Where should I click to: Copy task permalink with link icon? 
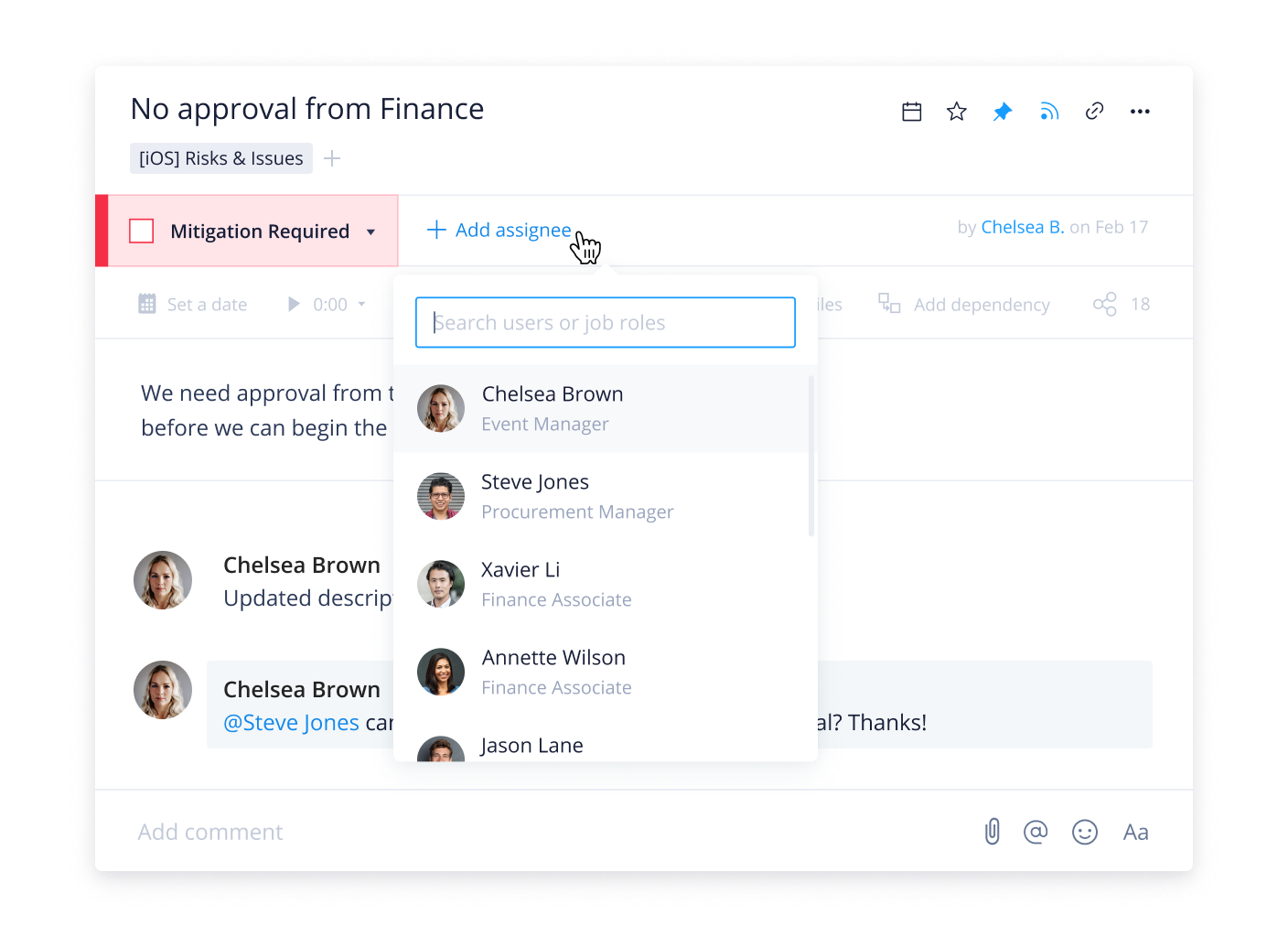click(x=1094, y=112)
